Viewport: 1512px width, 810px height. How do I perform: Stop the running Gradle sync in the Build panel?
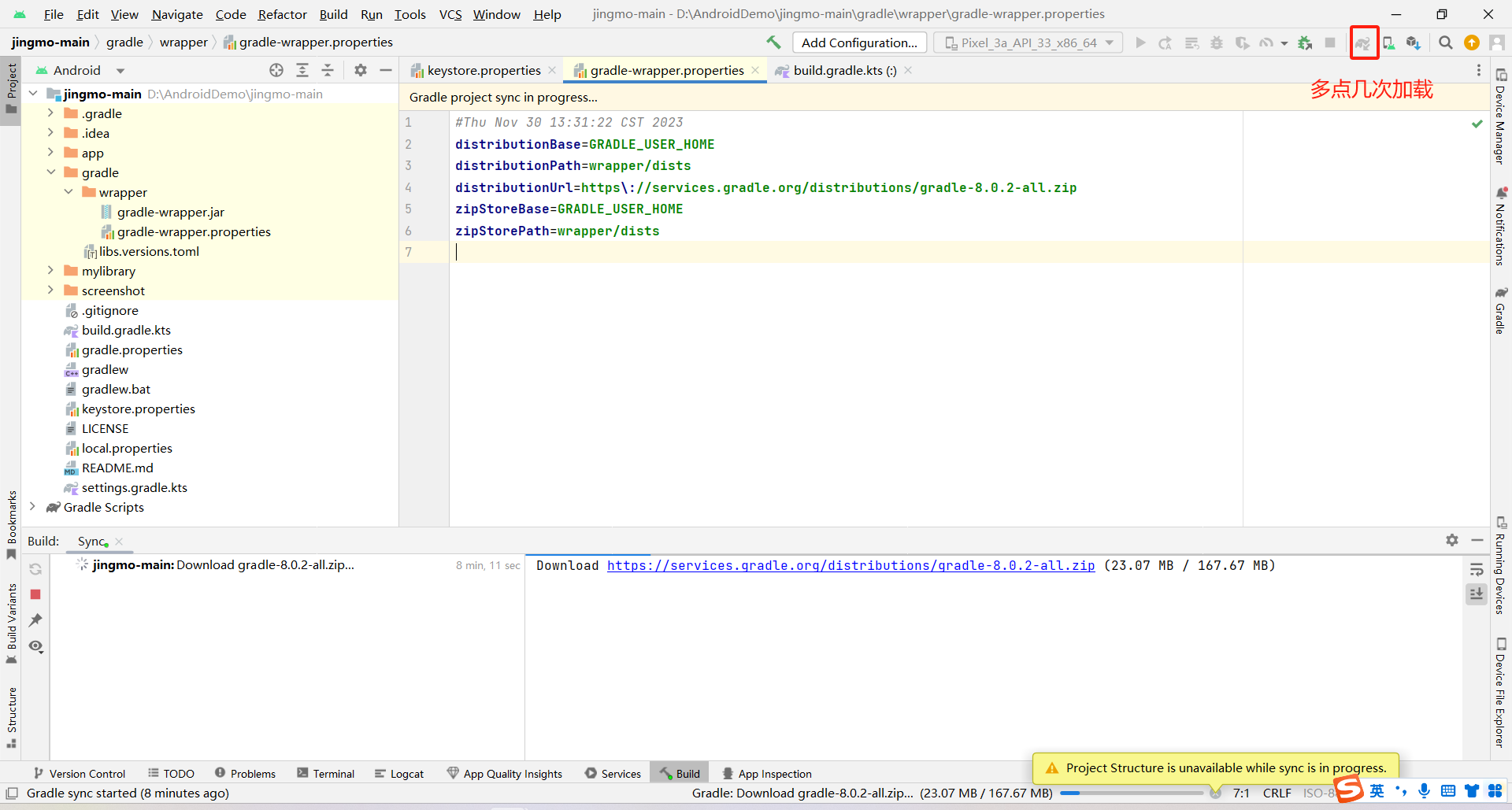[x=35, y=594]
